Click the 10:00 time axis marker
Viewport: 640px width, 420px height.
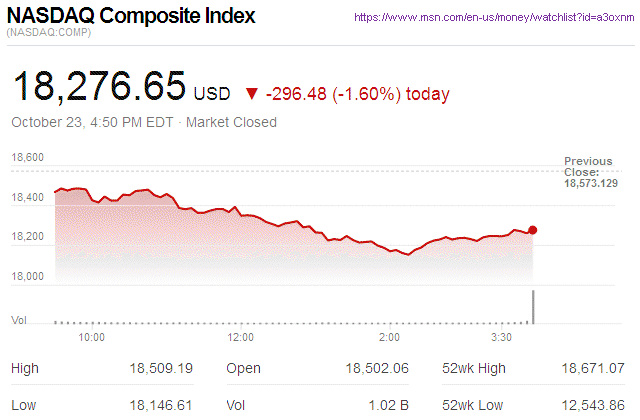pos(92,338)
